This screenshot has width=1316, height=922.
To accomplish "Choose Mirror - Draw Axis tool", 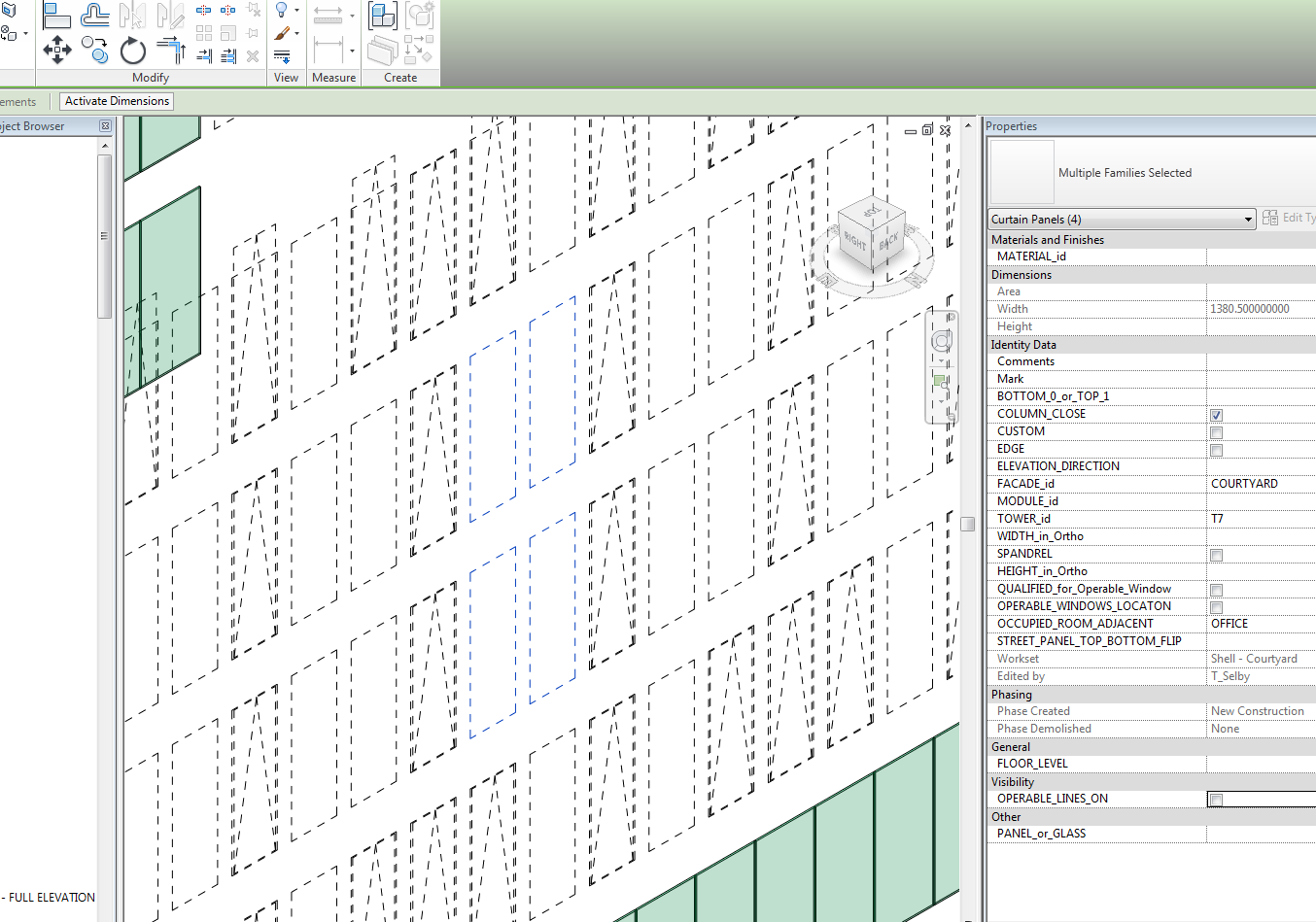I will pos(170,15).
